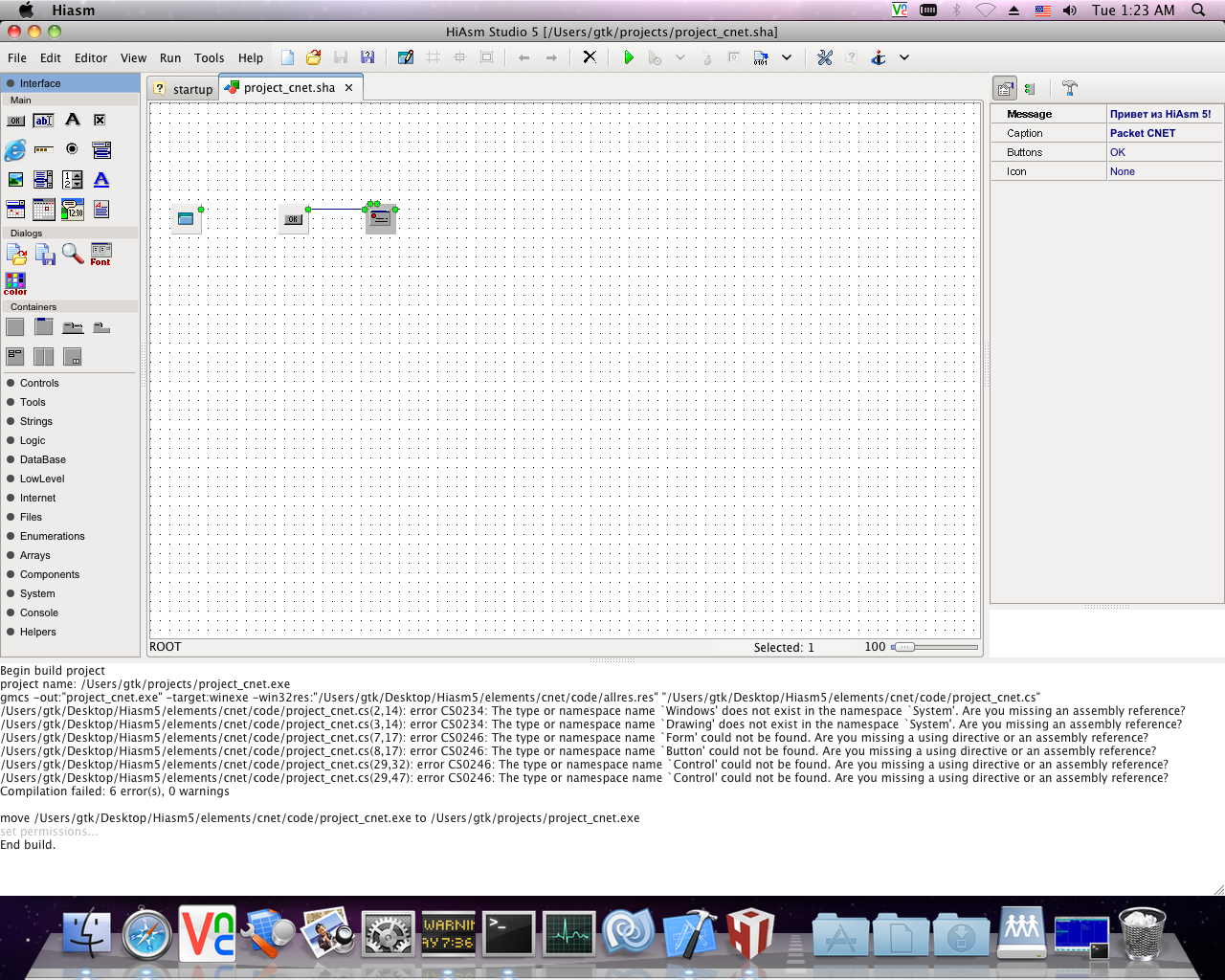Click the black X delete toolbar icon
Image resolution: width=1225 pixels, height=980 pixels.
point(590,57)
